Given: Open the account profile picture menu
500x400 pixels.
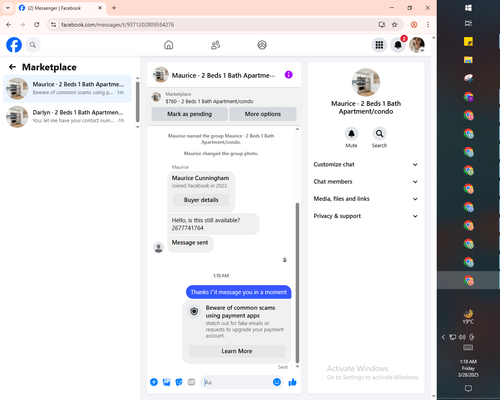Looking at the screenshot, I should click(417, 45).
